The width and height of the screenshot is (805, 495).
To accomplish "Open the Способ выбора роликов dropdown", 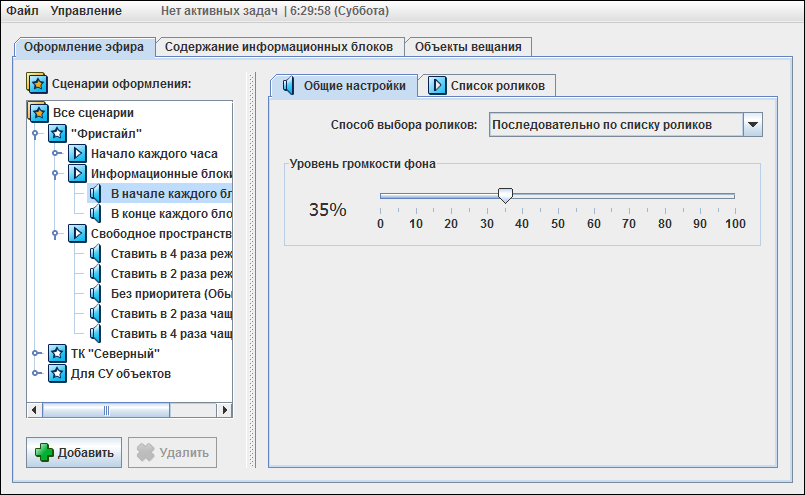I will tap(625, 125).
